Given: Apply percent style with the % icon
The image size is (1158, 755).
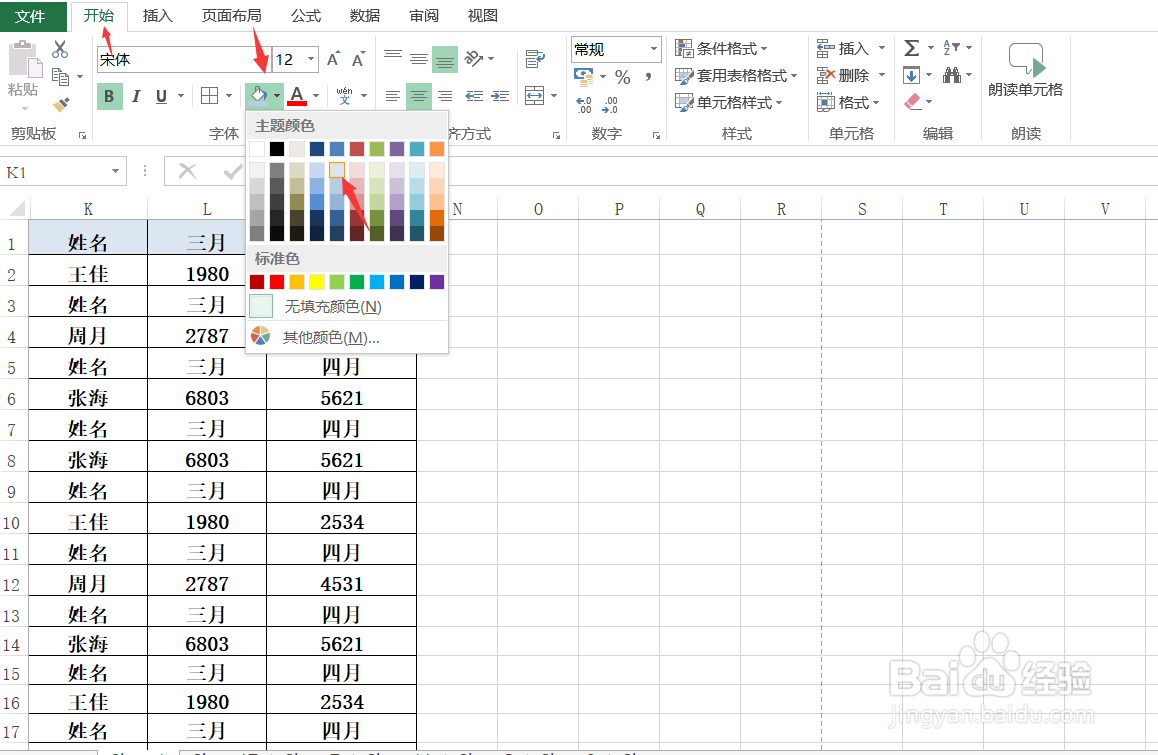Looking at the screenshot, I should click(x=623, y=77).
